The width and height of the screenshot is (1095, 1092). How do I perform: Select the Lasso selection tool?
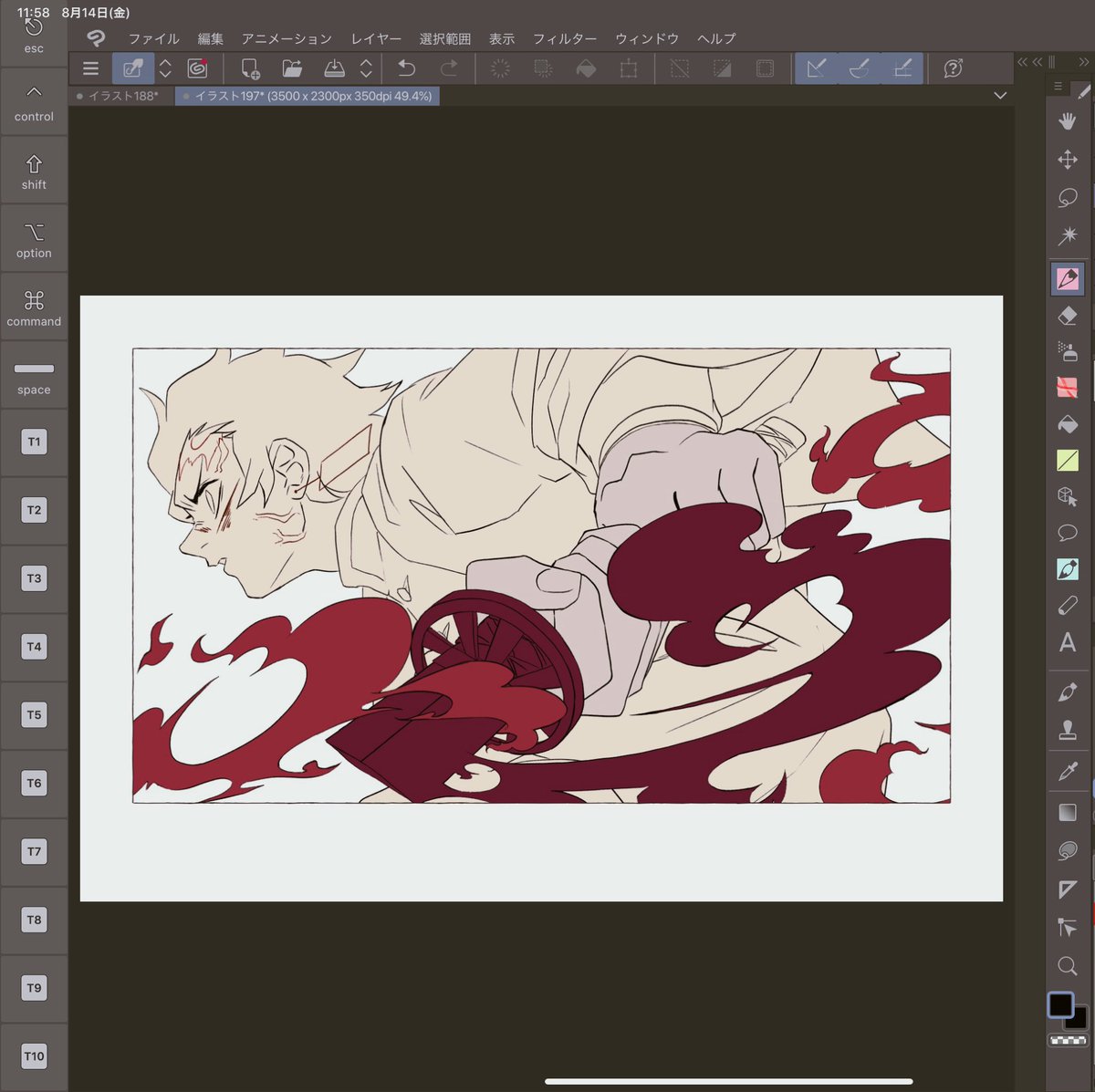tap(1068, 198)
